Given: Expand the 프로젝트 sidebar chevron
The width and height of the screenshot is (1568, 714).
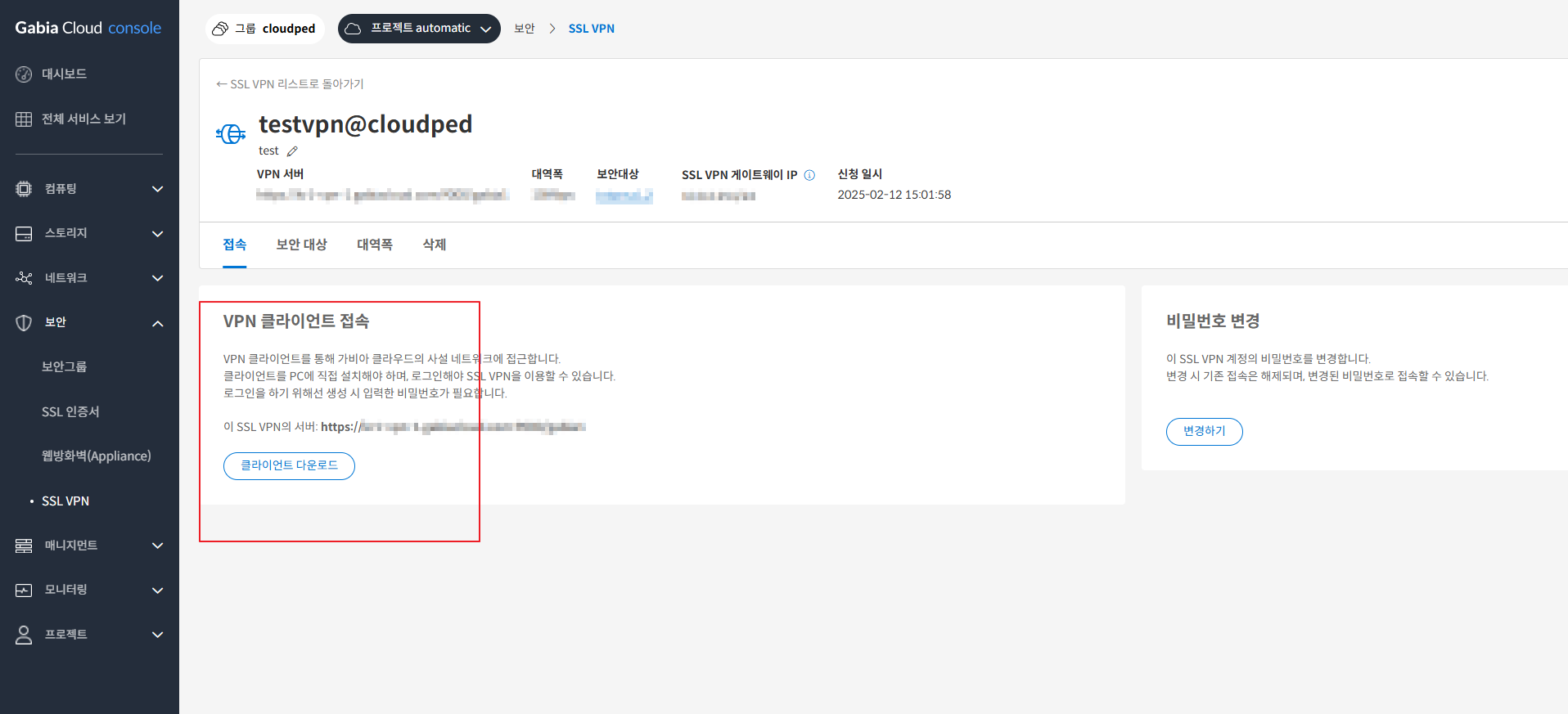Looking at the screenshot, I should pos(158,635).
